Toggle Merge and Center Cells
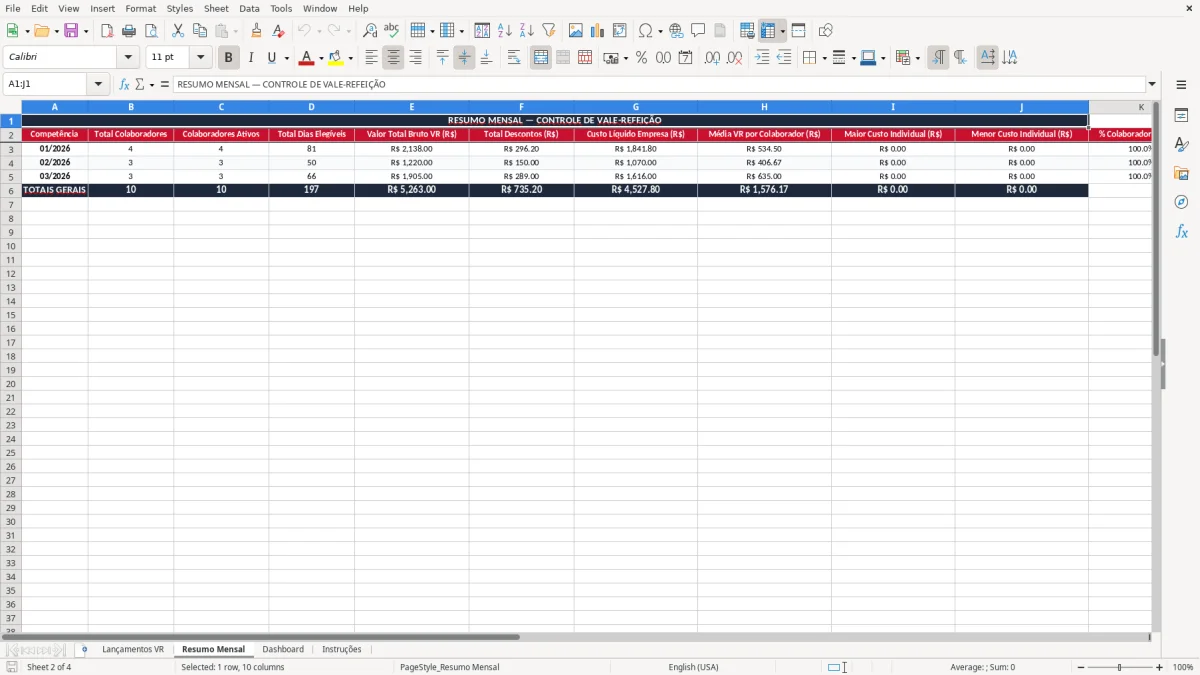Screen dimensions: 1200x675 541,58
